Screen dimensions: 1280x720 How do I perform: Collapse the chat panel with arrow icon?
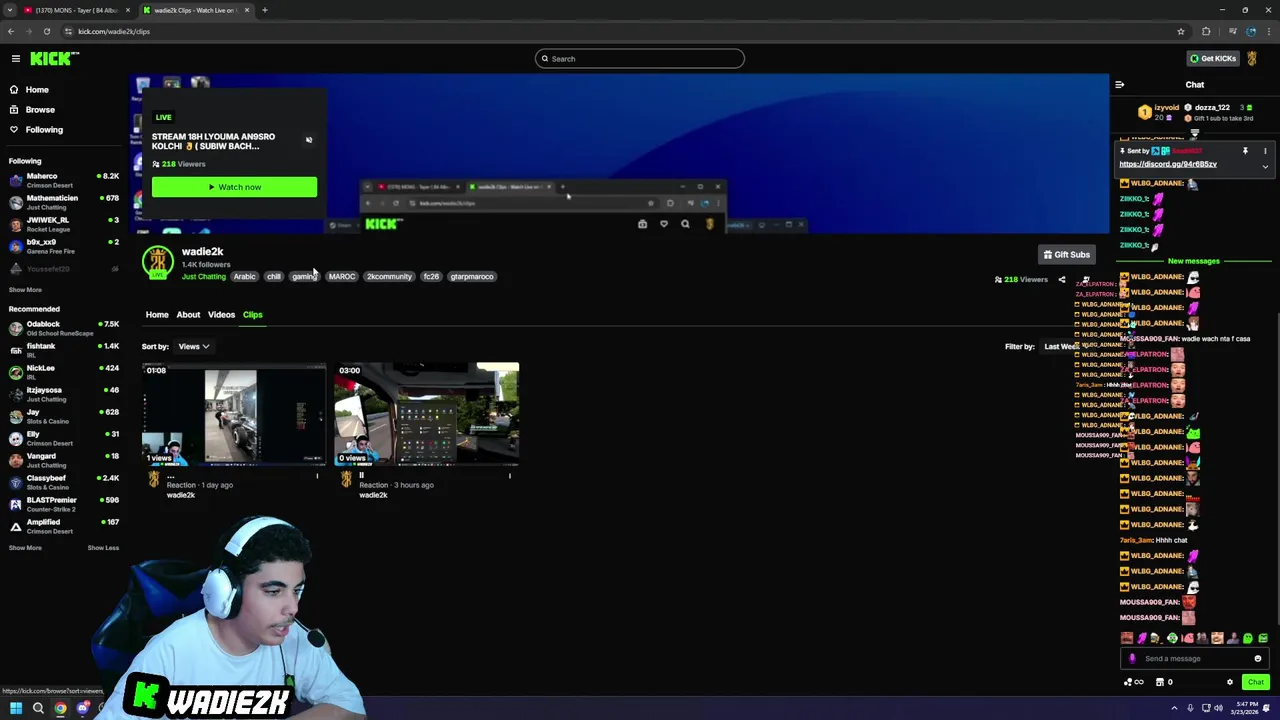point(1119,85)
